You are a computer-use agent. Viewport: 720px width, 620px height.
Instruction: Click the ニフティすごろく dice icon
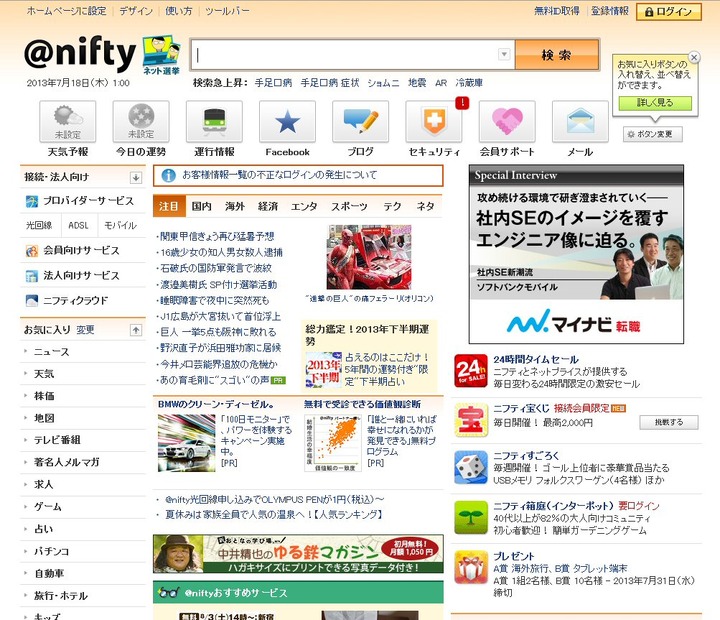pyautogui.click(x=471, y=468)
